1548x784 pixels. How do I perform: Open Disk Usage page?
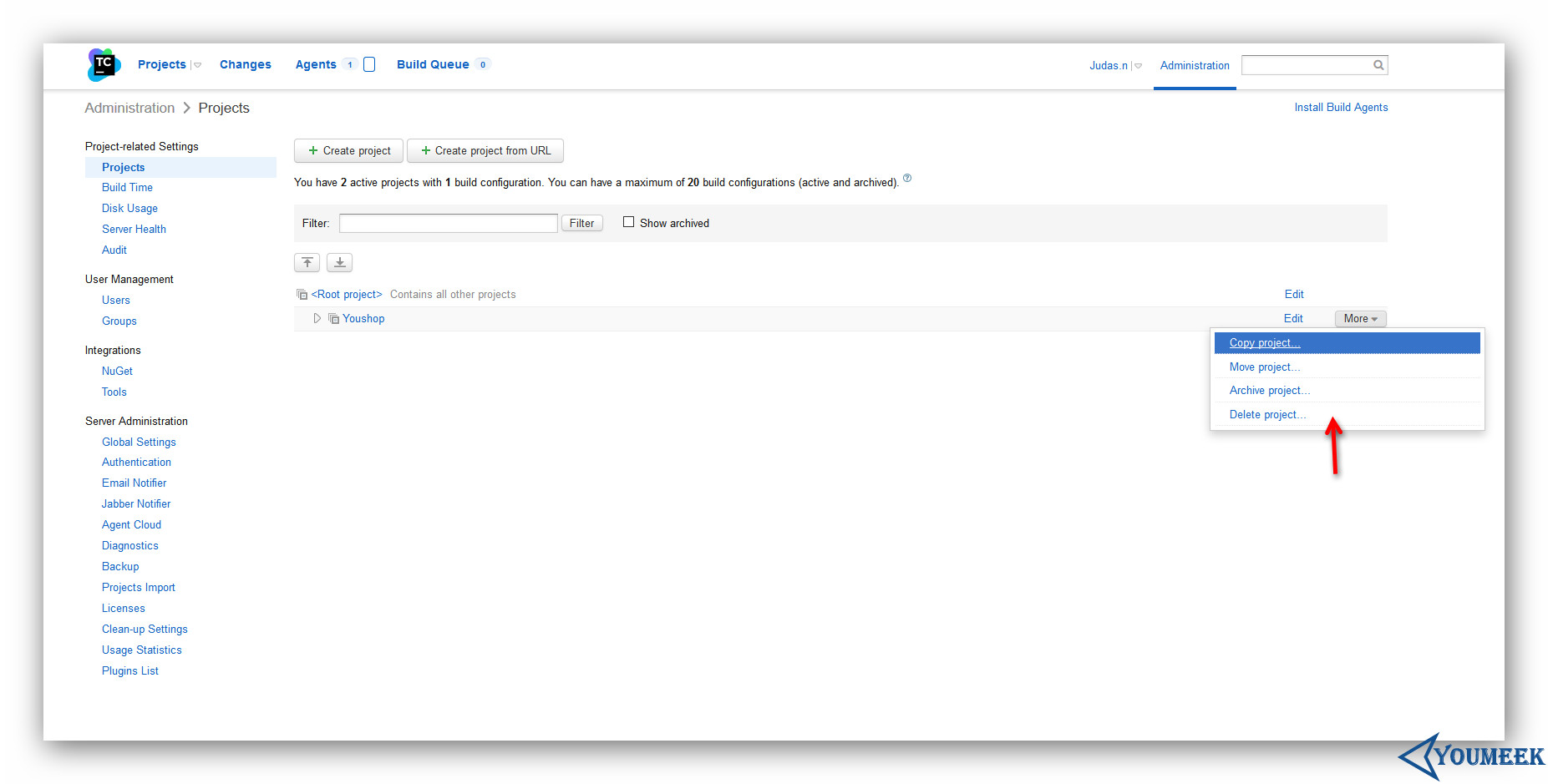pyautogui.click(x=129, y=208)
